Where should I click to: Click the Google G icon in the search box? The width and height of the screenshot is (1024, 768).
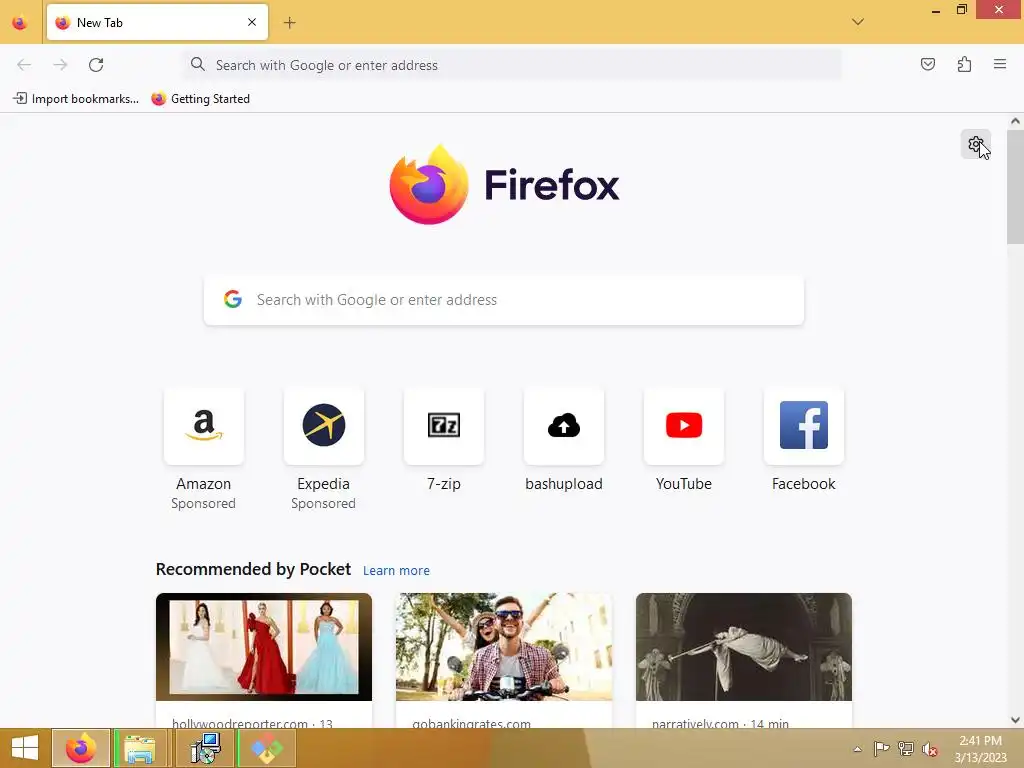point(233,299)
